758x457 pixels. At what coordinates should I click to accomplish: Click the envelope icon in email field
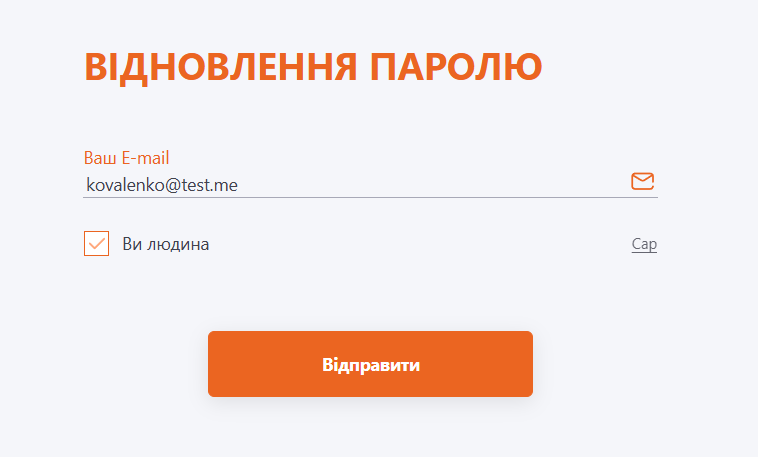pos(642,181)
